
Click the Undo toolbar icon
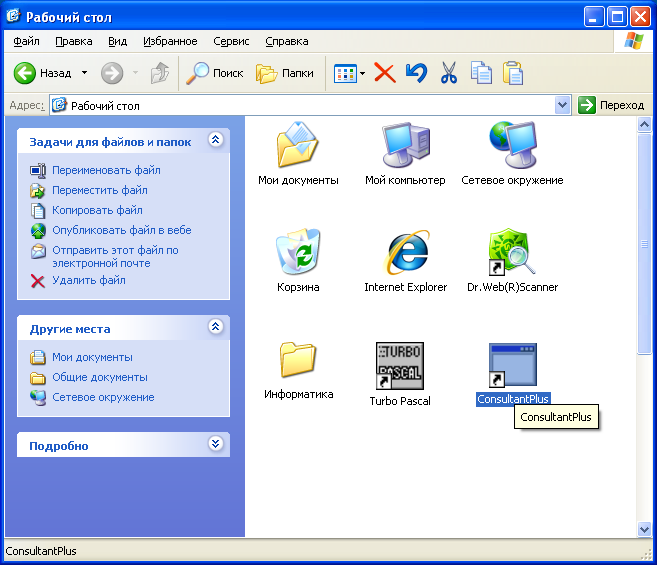pyautogui.click(x=416, y=73)
